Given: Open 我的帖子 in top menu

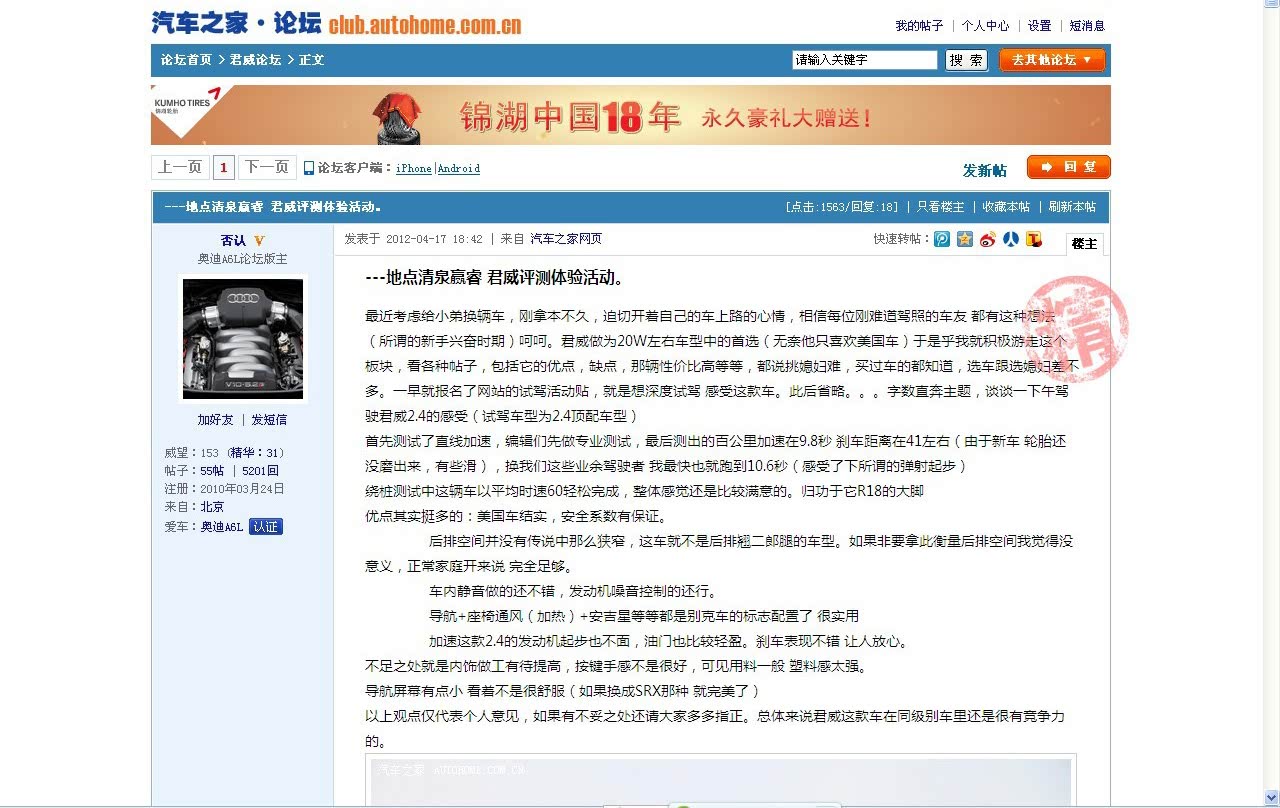Looking at the screenshot, I should point(919,26).
